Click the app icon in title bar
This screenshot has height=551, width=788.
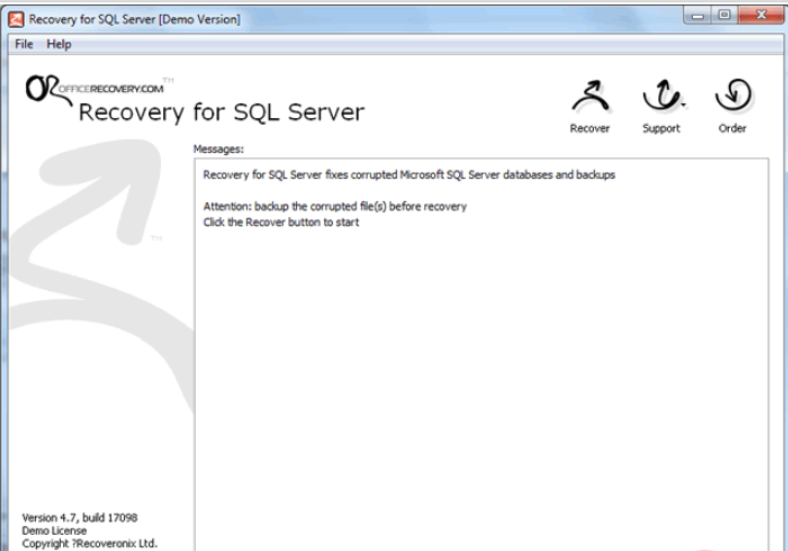coord(16,20)
